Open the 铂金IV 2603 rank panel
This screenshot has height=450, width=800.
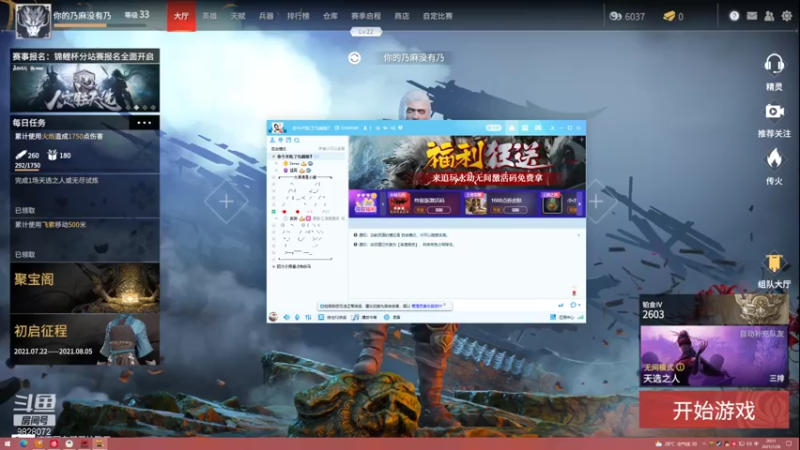click(714, 309)
